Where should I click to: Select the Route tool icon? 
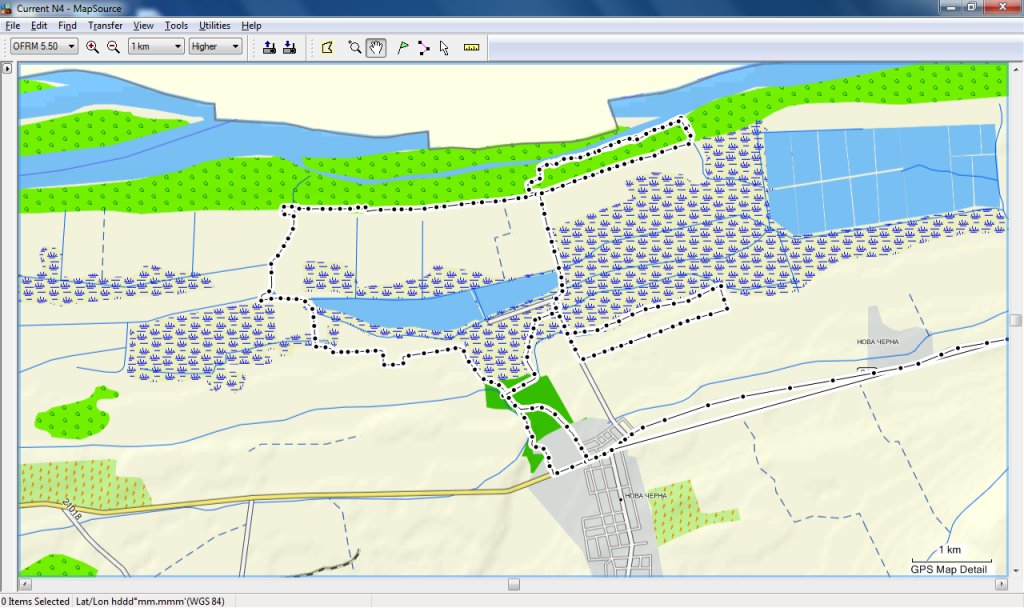coord(424,47)
